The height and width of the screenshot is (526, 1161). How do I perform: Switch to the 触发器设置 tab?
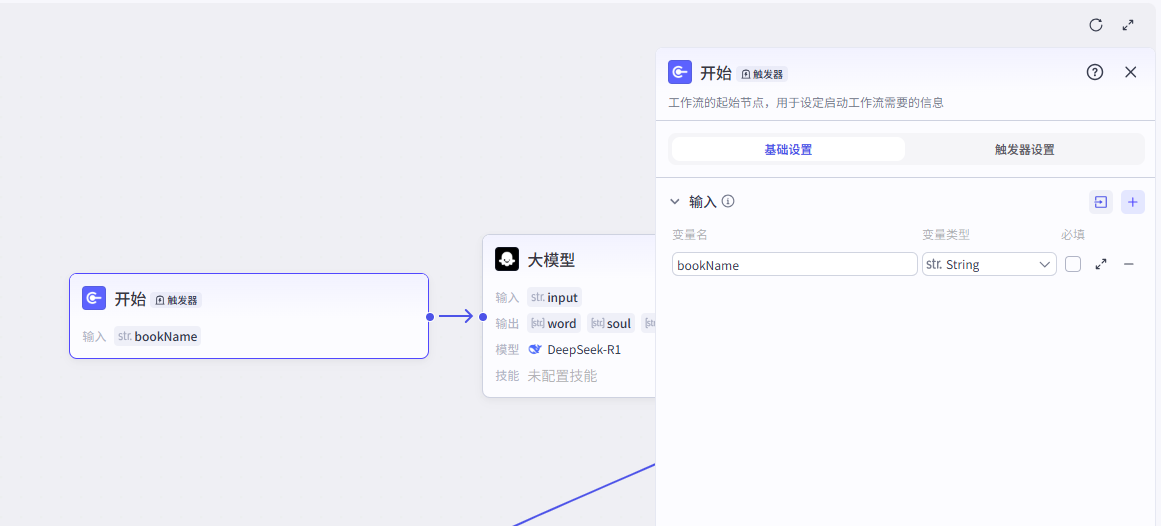(x=1024, y=150)
